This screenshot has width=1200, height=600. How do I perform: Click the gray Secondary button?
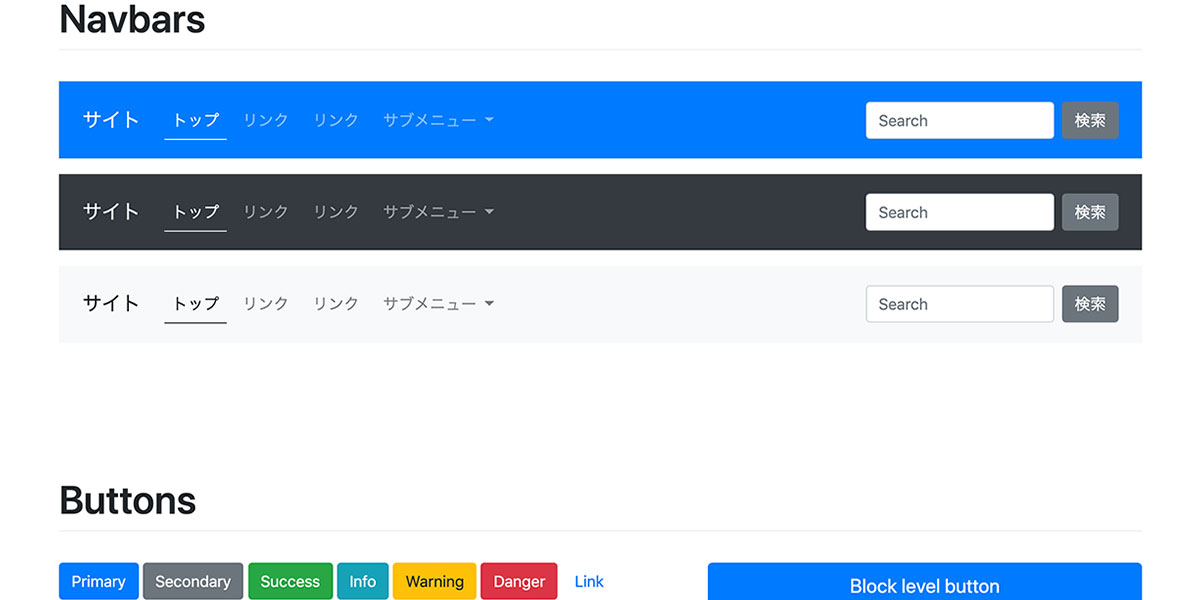193,582
